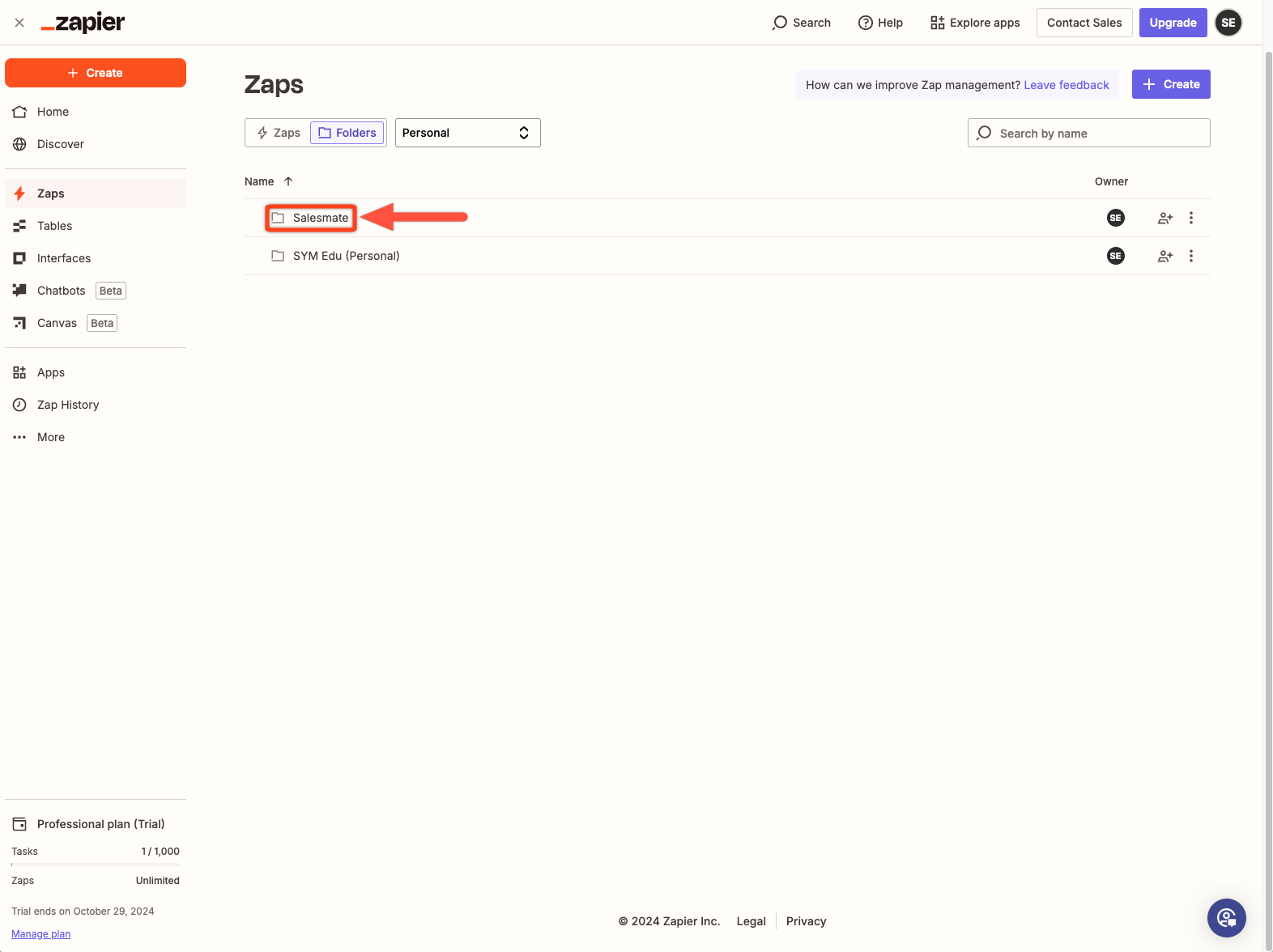
Task: Close the sidebar with X icon
Action: [x=19, y=23]
